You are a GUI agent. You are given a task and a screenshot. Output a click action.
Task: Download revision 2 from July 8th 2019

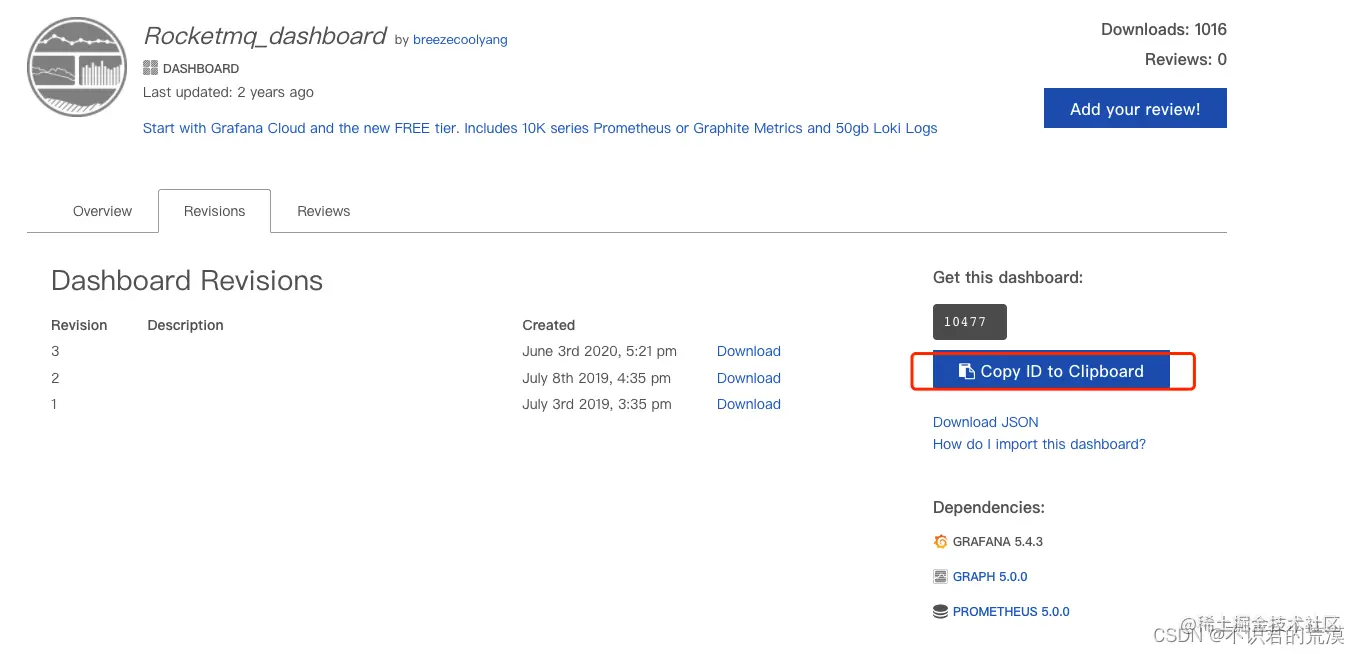click(749, 378)
